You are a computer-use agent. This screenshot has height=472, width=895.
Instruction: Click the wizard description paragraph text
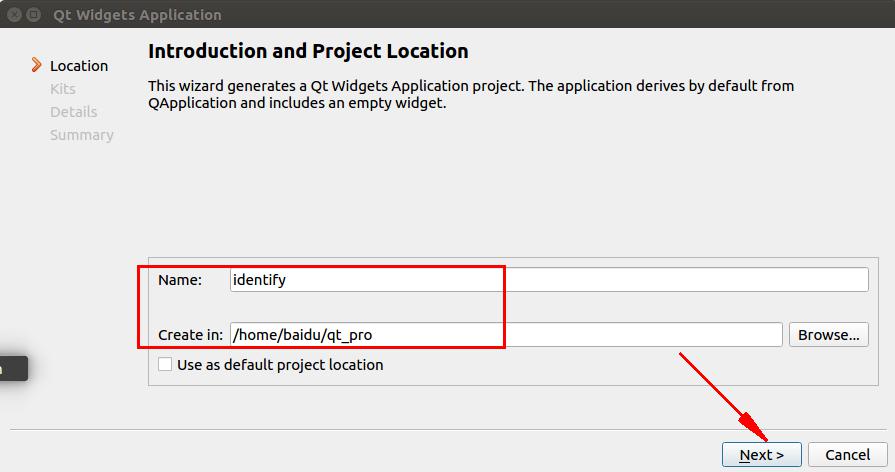coord(470,94)
